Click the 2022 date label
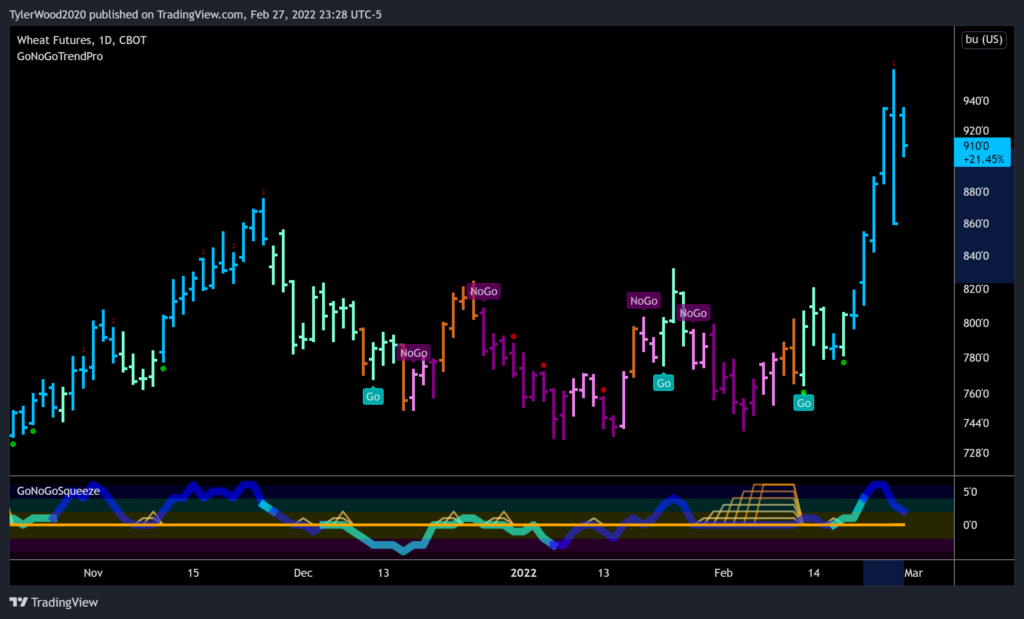This screenshot has width=1024, height=619. 523,573
